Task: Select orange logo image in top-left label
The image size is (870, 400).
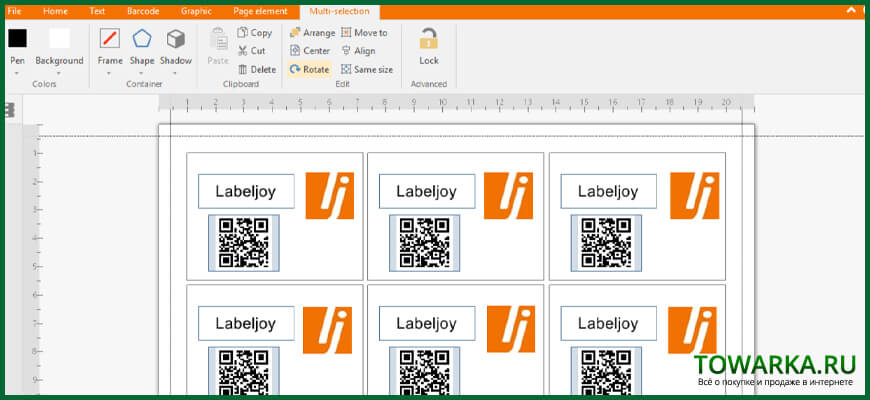Action: pyautogui.click(x=330, y=195)
